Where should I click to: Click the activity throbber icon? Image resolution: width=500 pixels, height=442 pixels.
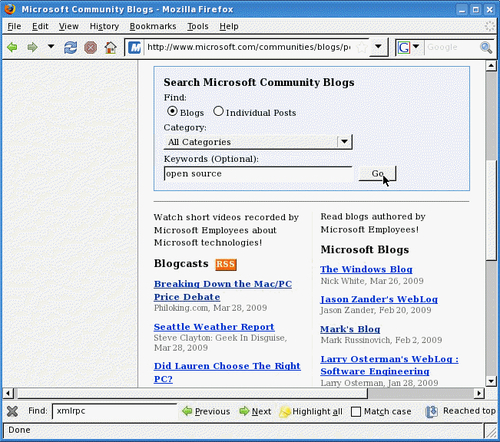(489, 26)
